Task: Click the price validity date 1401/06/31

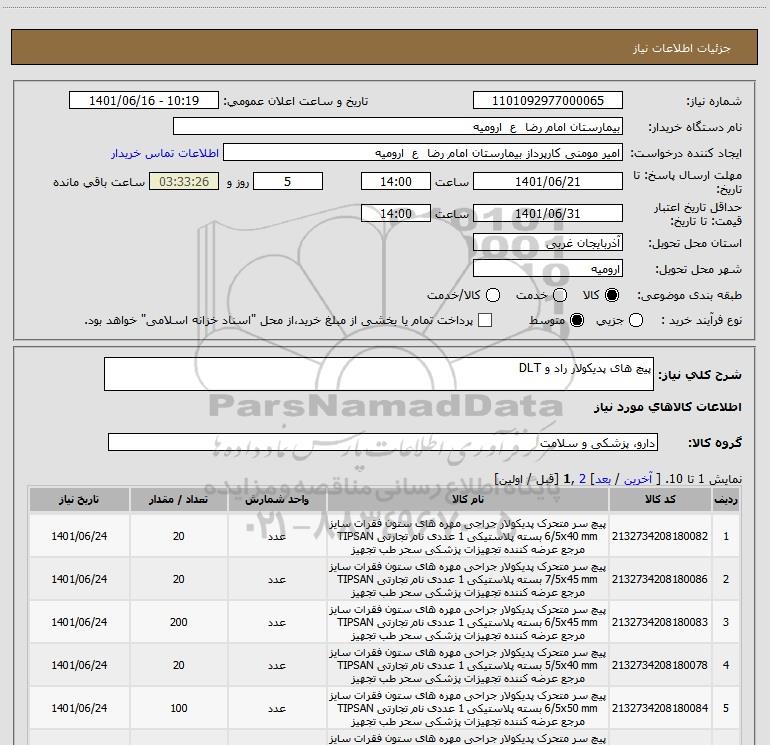Action: 548,214
